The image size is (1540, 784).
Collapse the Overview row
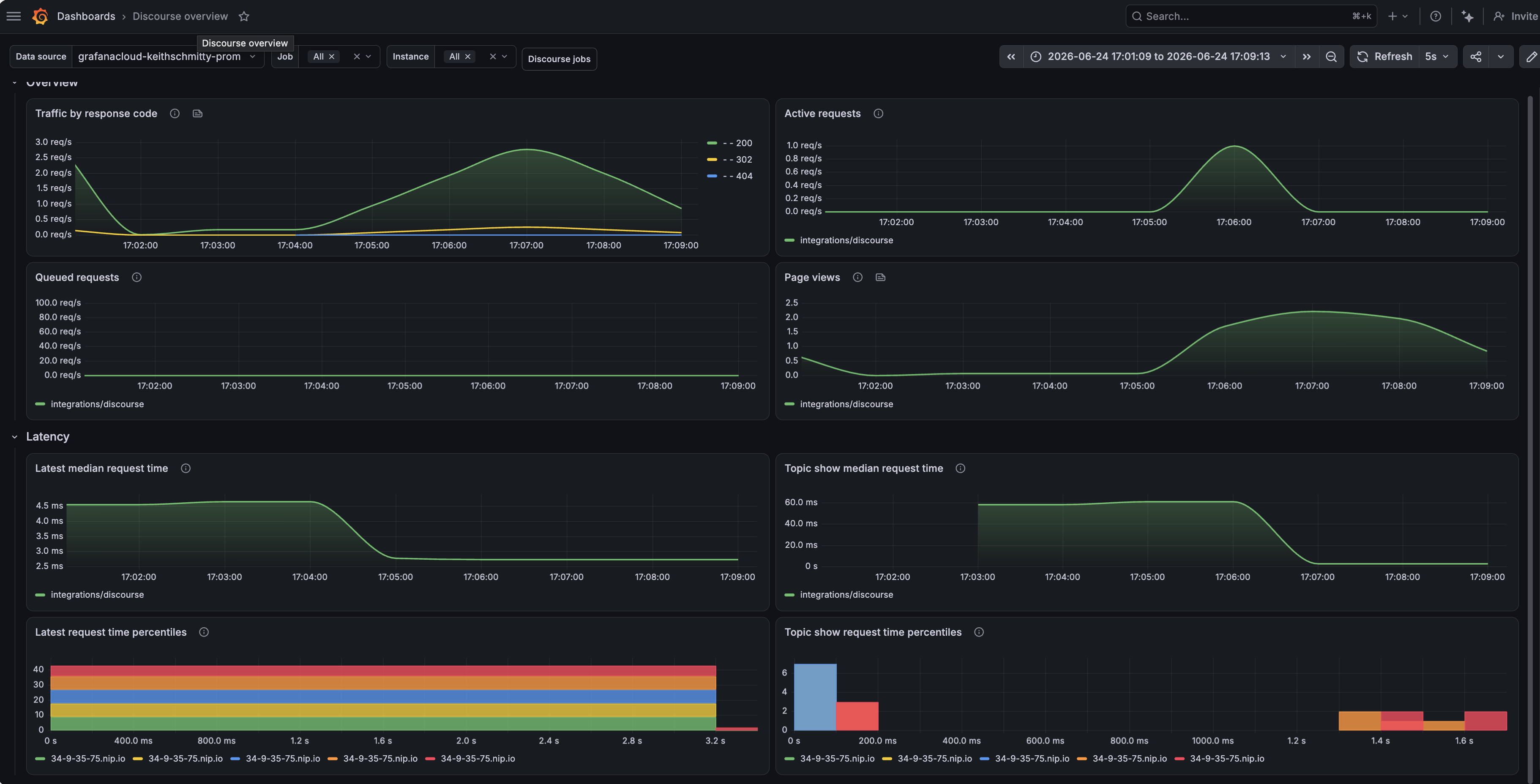coord(14,82)
